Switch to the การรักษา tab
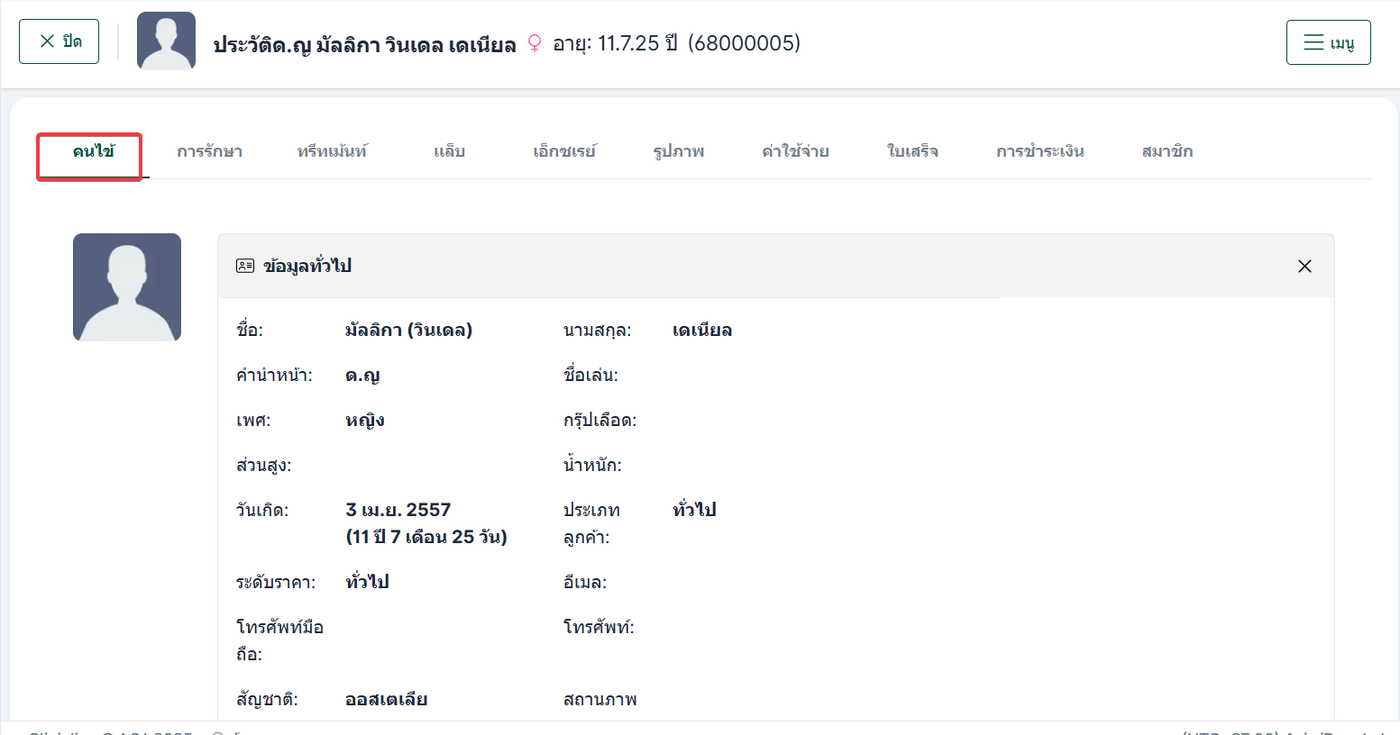The height and width of the screenshot is (735, 1400). 209,152
